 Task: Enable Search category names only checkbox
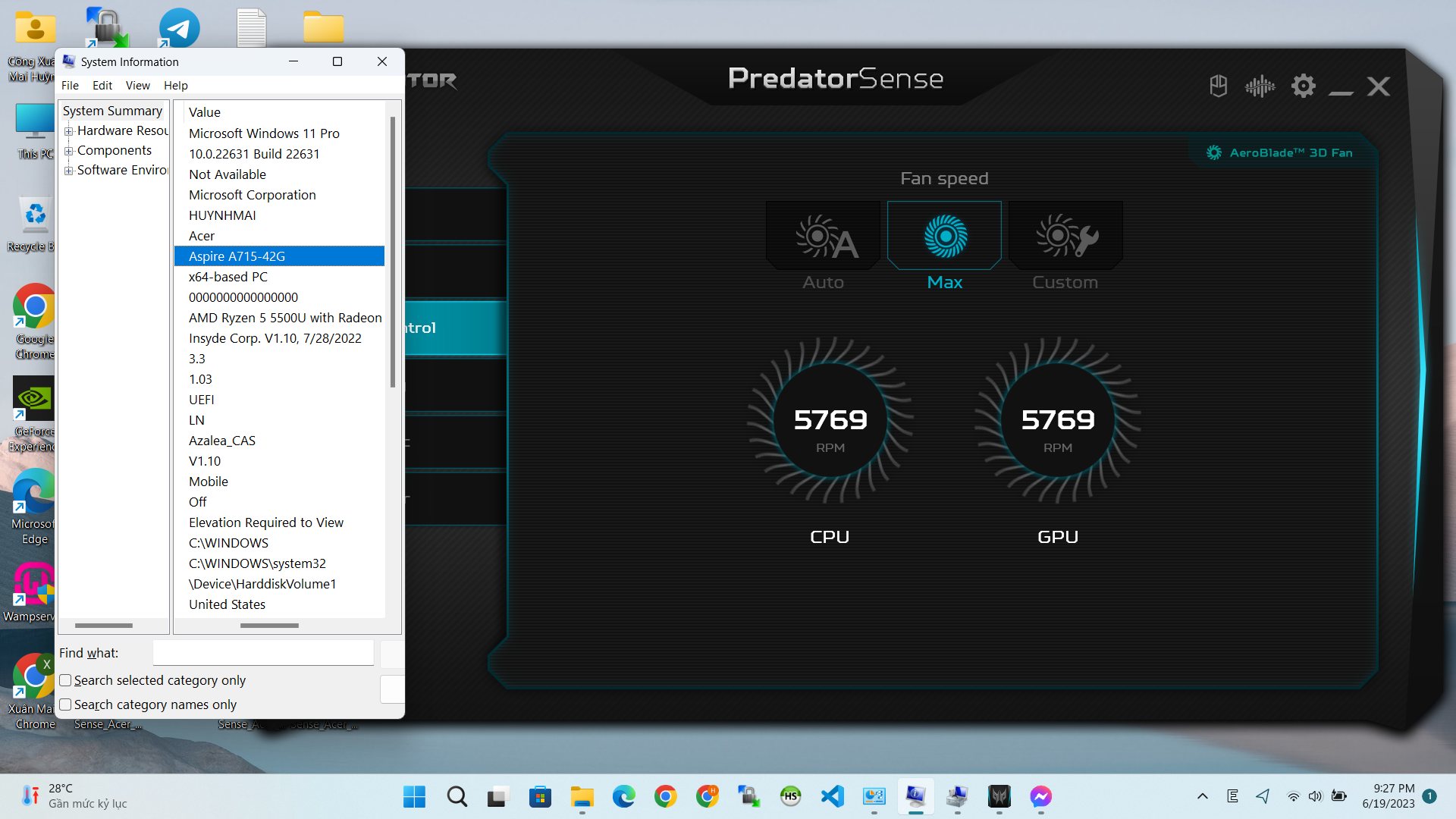pyautogui.click(x=65, y=704)
